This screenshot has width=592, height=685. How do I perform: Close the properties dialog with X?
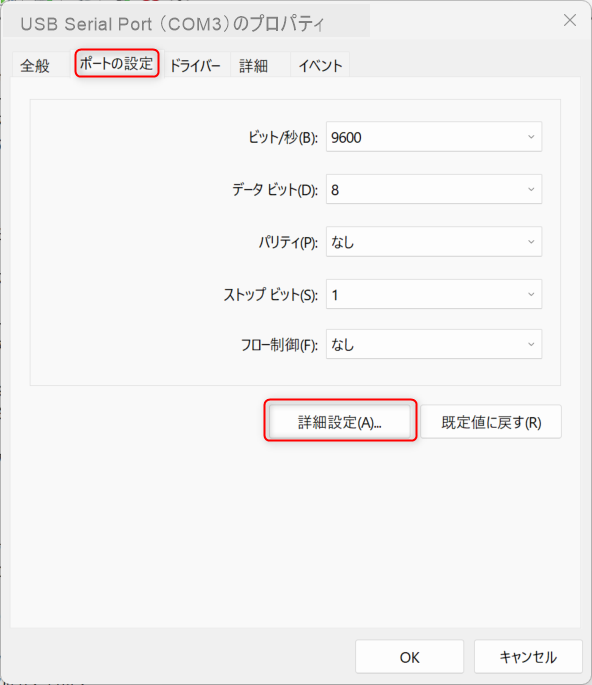(x=570, y=20)
